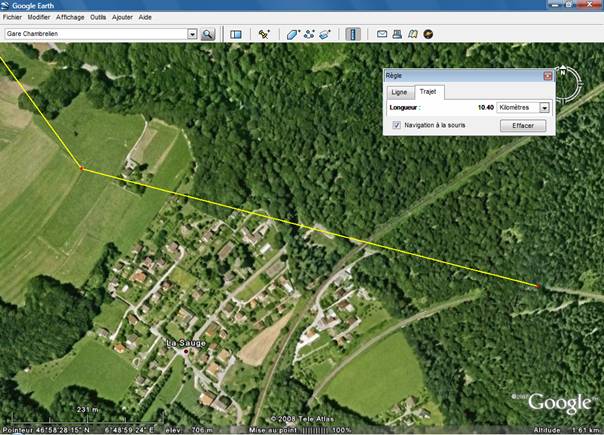Disable Navigation à la souris checkbox
Viewport: 604px width, 435px height.
[x=398, y=125]
